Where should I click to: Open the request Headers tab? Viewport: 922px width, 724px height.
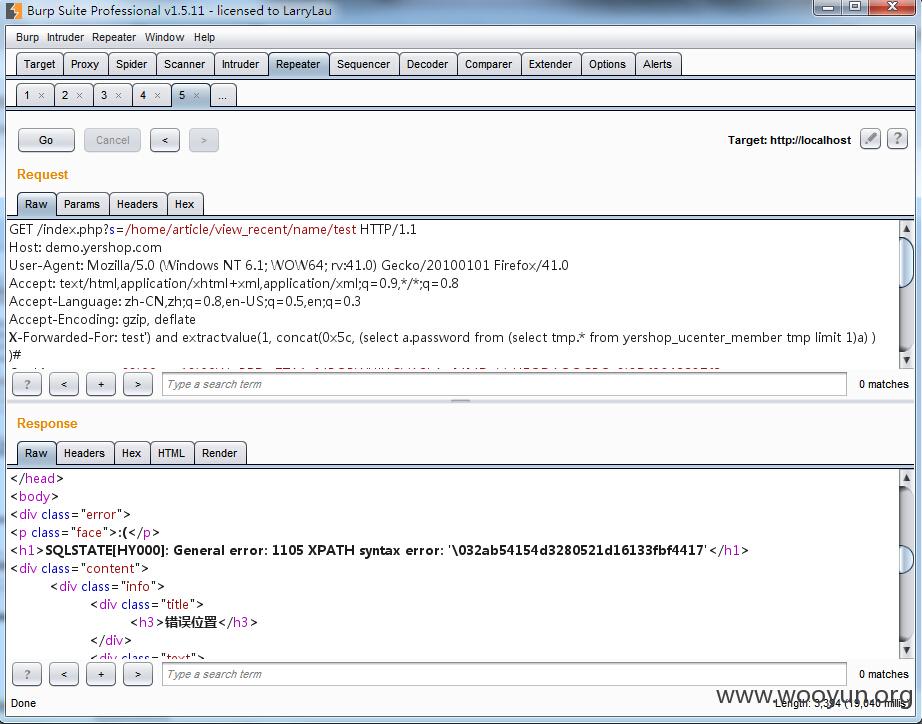(137, 204)
